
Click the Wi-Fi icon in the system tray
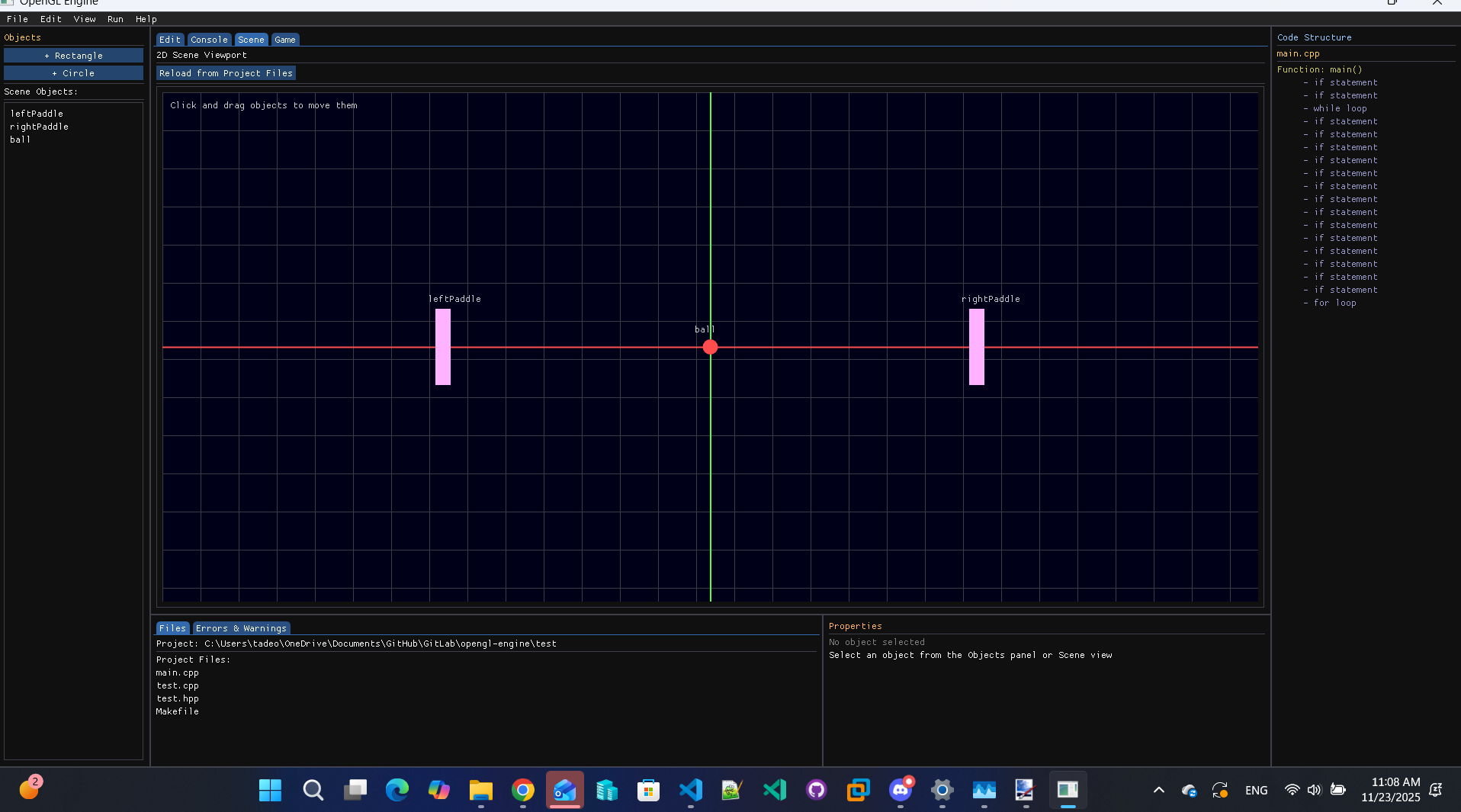pos(1292,790)
